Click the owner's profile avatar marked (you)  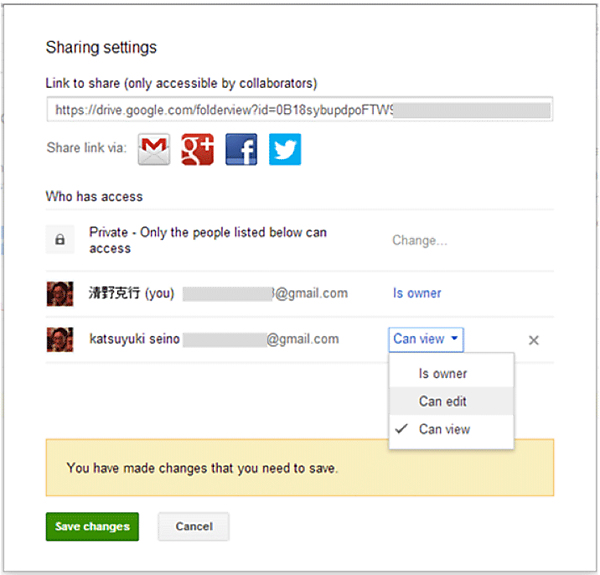coord(60,293)
